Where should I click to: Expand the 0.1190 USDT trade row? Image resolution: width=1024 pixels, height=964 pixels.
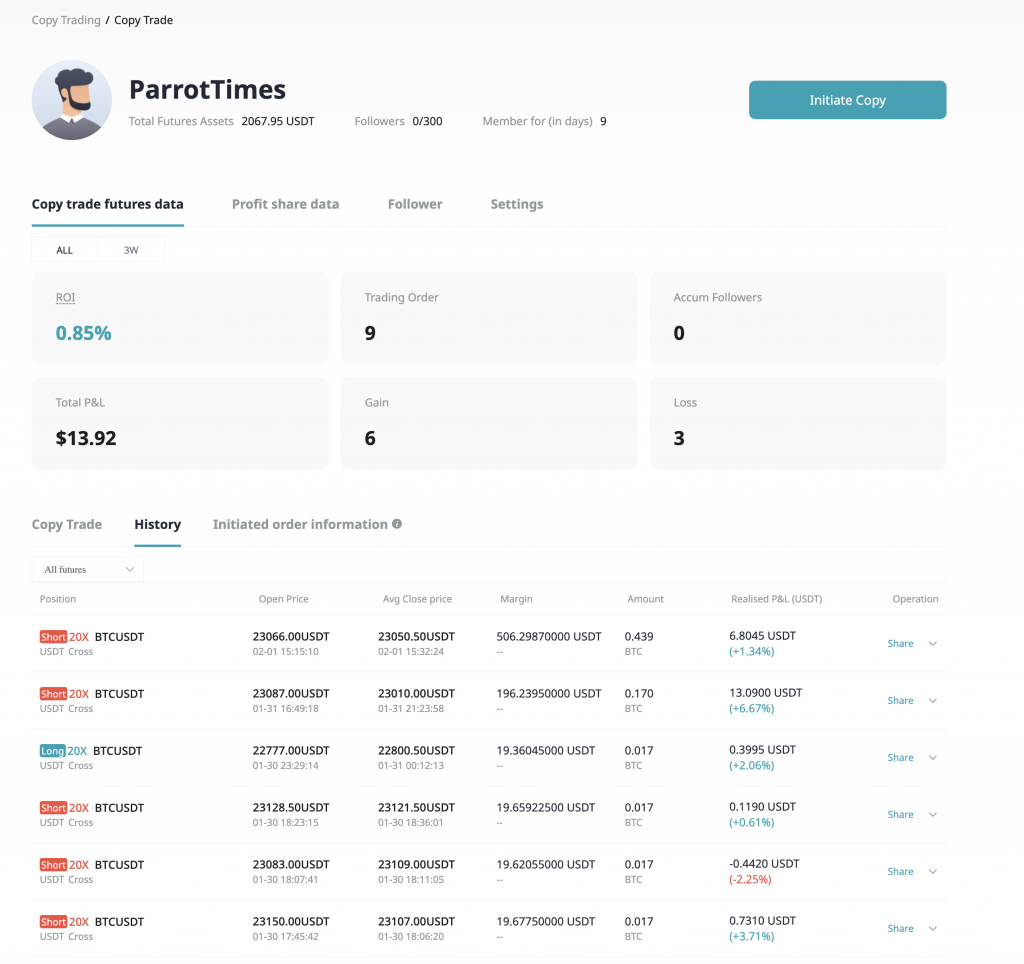933,814
